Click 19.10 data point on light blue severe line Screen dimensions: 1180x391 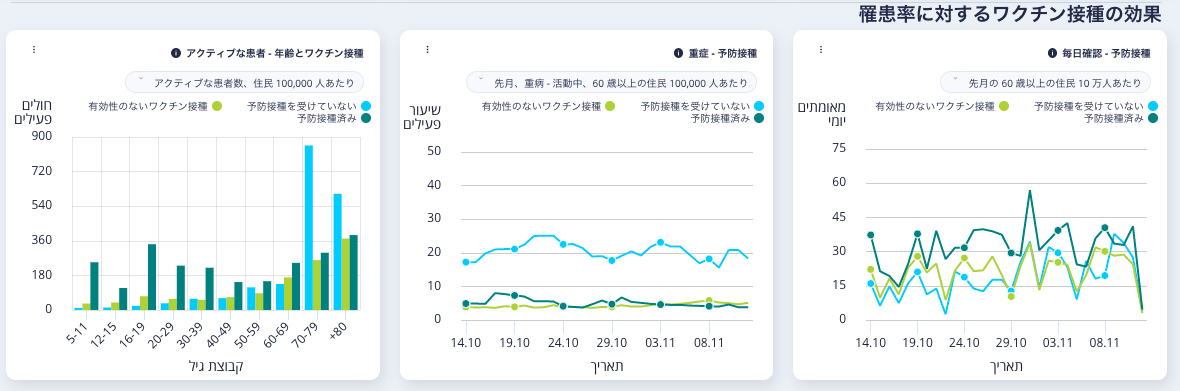515,249
